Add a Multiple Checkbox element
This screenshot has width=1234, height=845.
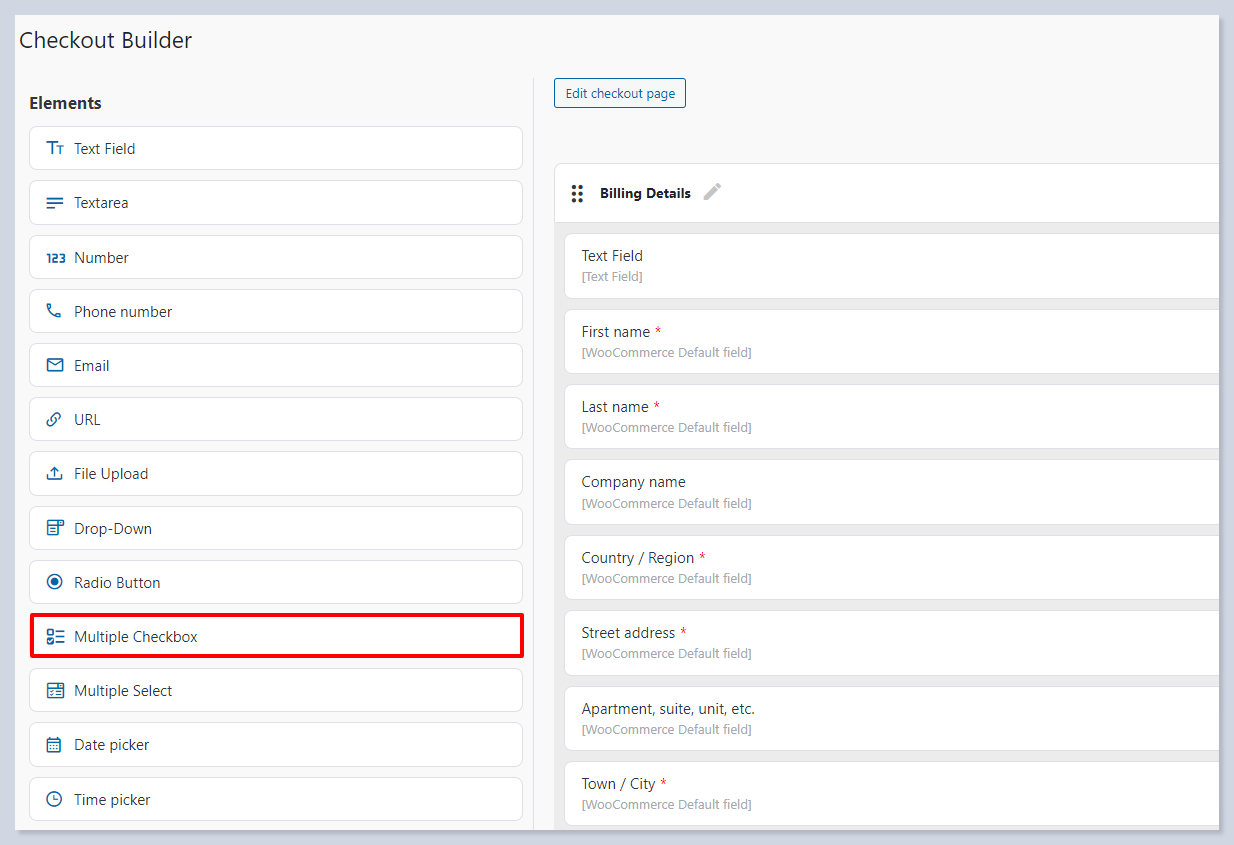point(276,636)
